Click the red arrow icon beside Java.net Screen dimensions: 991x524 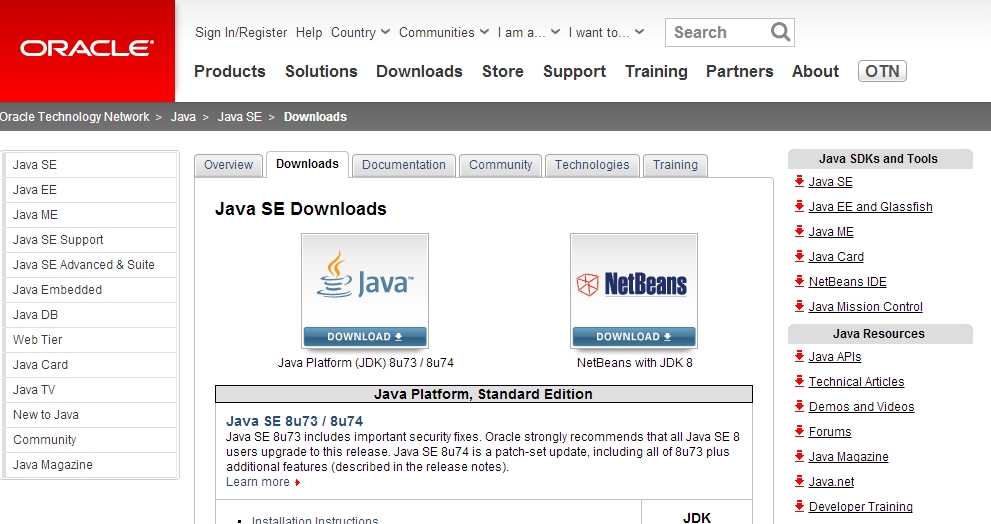click(x=799, y=481)
